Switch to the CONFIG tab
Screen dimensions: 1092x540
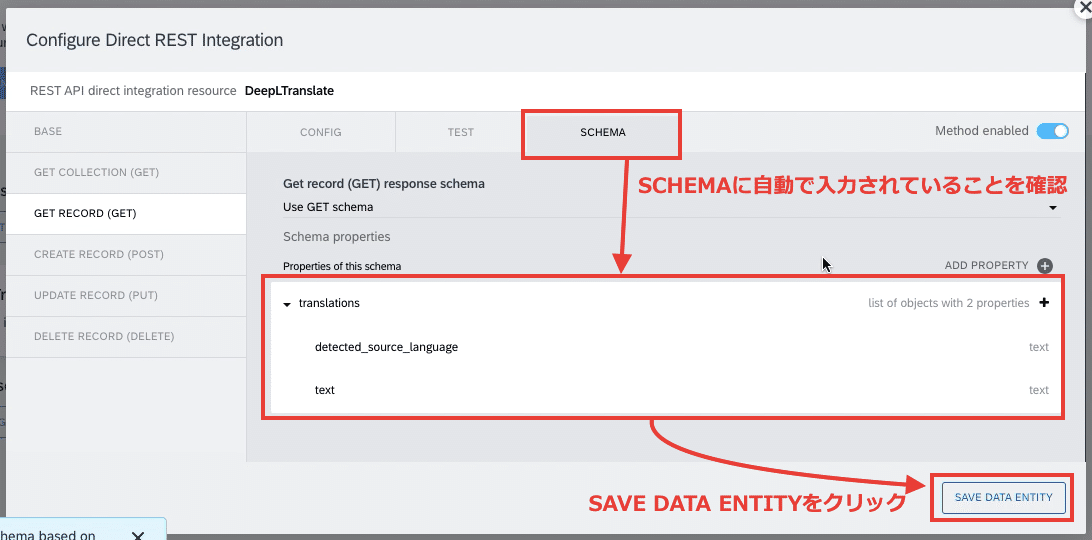click(x=320, y=132)
